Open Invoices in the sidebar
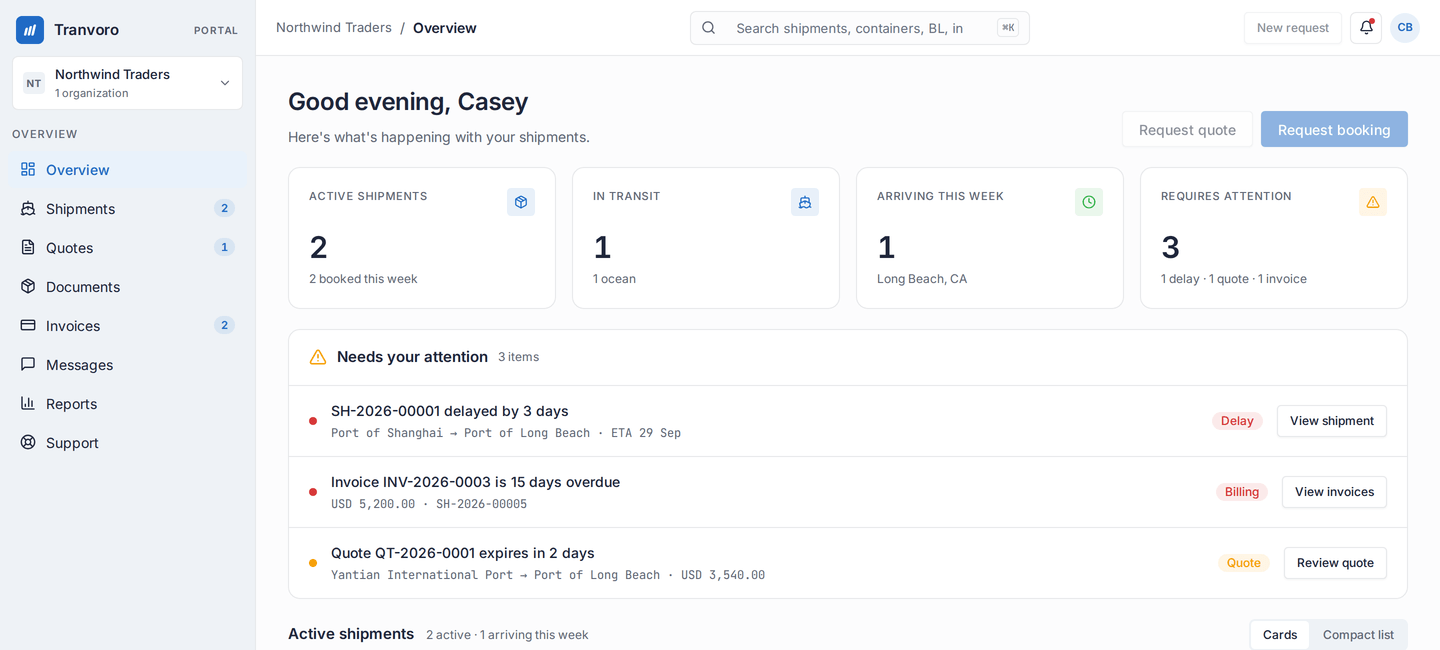Viewport: 1440px width, 650px height. [x=127, y=325]
